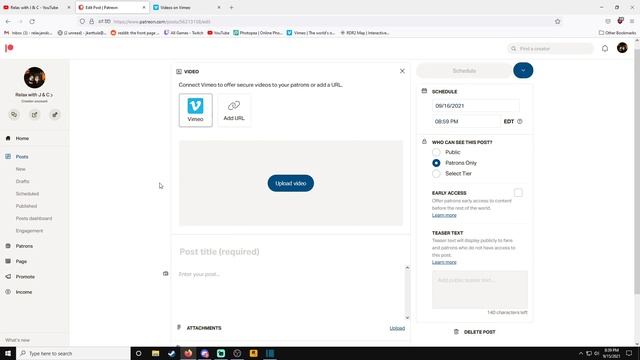This screenshot has height=360, width=640.
Task: Bookmark this page with the star icon
Action: pyautogui.click(x=558, y=21)
